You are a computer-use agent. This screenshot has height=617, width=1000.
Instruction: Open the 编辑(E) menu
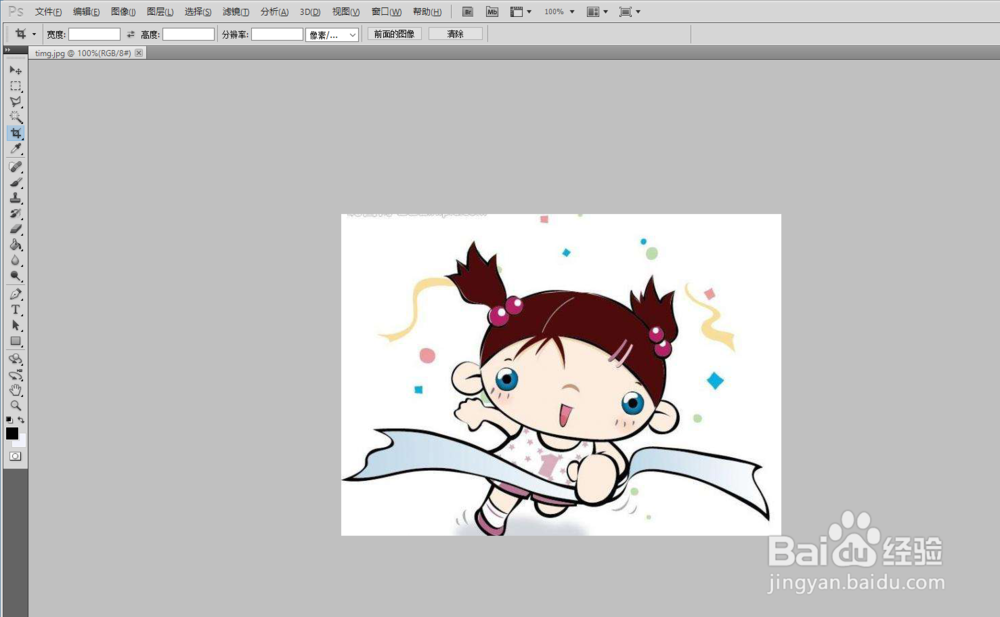pos(86,11)
